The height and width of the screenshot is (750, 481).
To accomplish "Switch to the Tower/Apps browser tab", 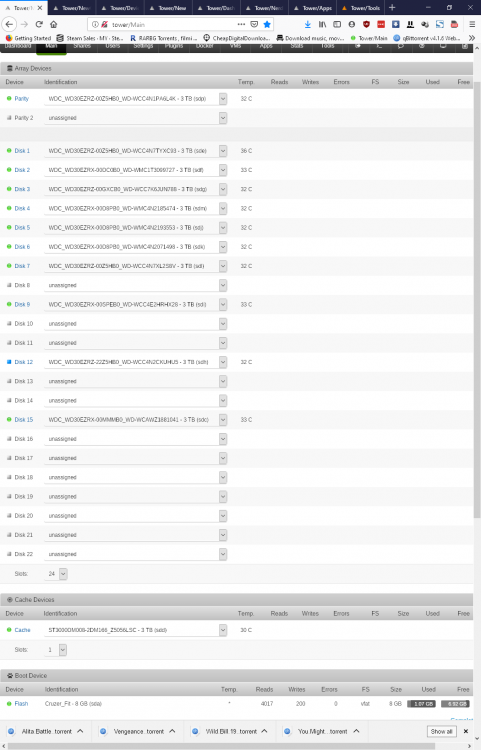I will point(312,8).
